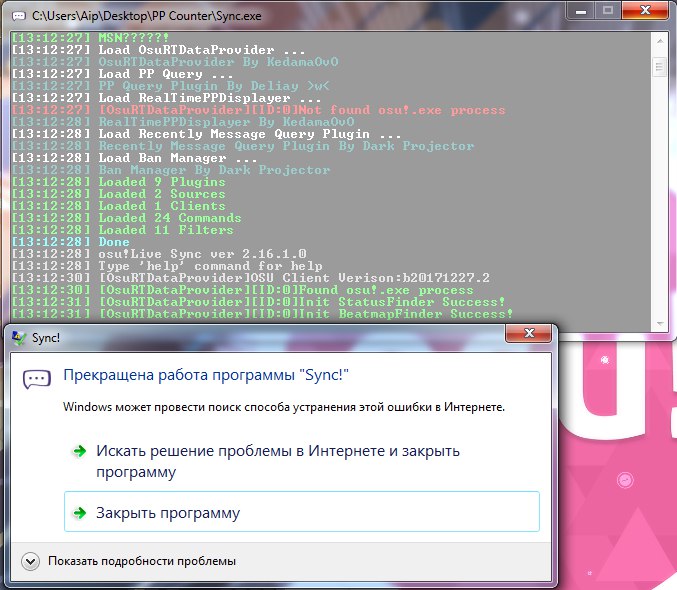Click the speech bubble icon in crash dialog
The height and width of the screenshot is (590, 677).
click(37, 379)
